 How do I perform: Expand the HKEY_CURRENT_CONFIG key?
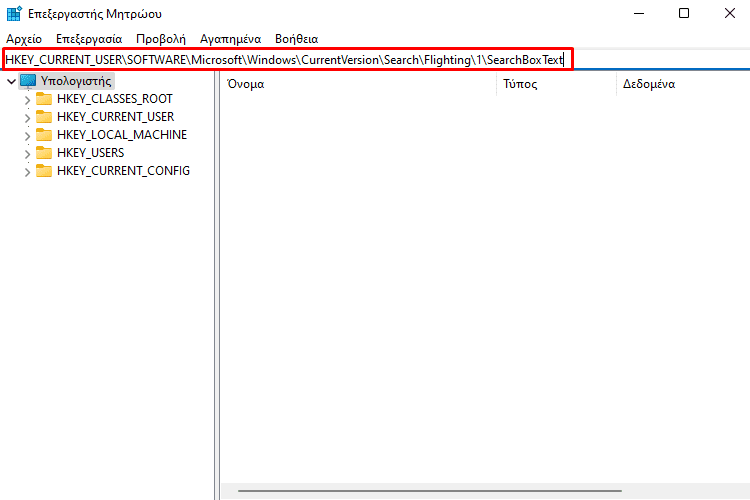coord(27,172)
